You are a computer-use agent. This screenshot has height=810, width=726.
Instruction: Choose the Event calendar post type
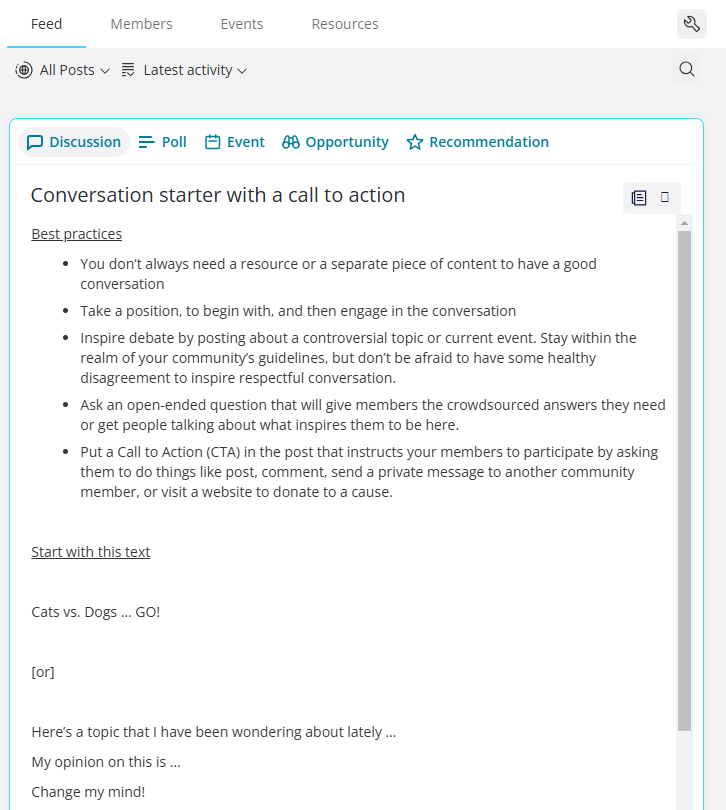235,142
